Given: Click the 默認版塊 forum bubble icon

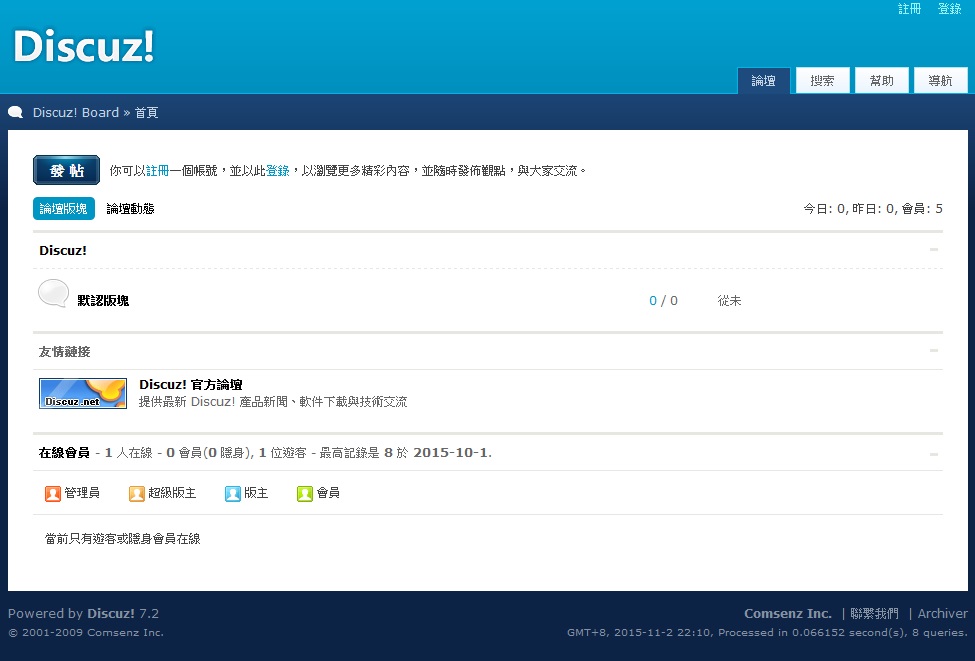Looking at the screenshot, I should coord(53,293).
